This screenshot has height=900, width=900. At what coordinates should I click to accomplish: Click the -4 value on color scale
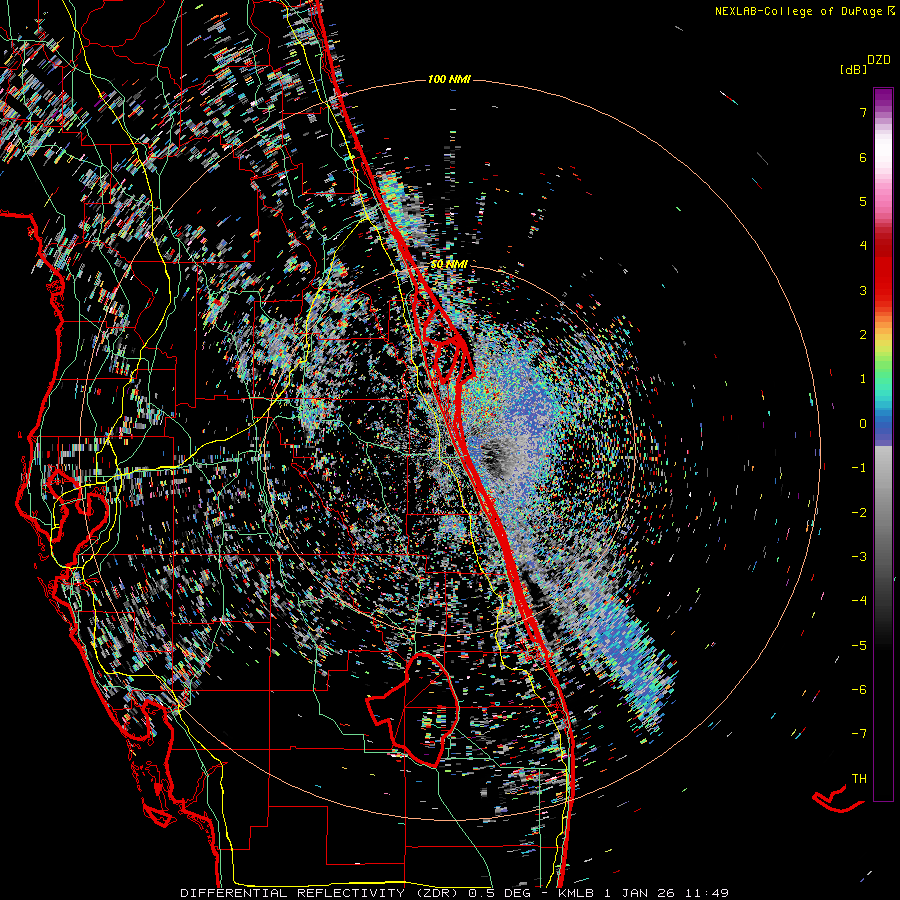coord(859,601)
